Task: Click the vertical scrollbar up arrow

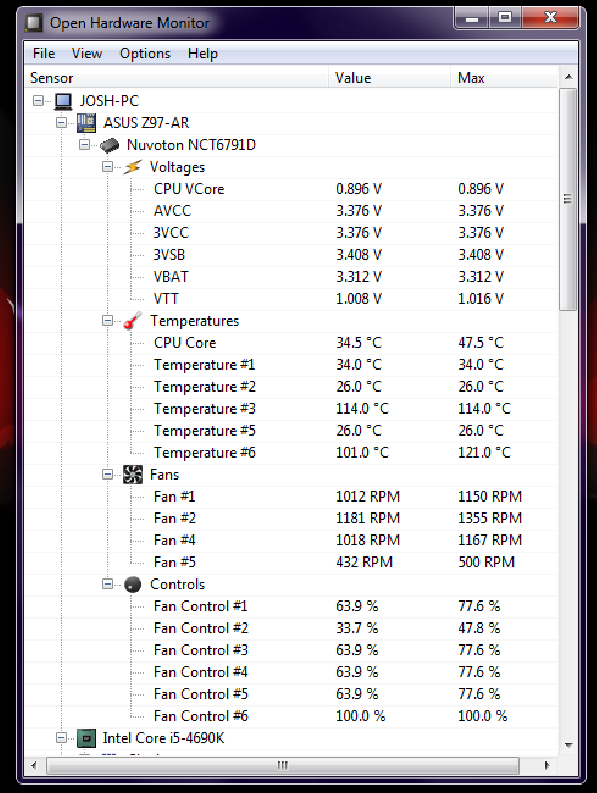Action: coord(569,77)
